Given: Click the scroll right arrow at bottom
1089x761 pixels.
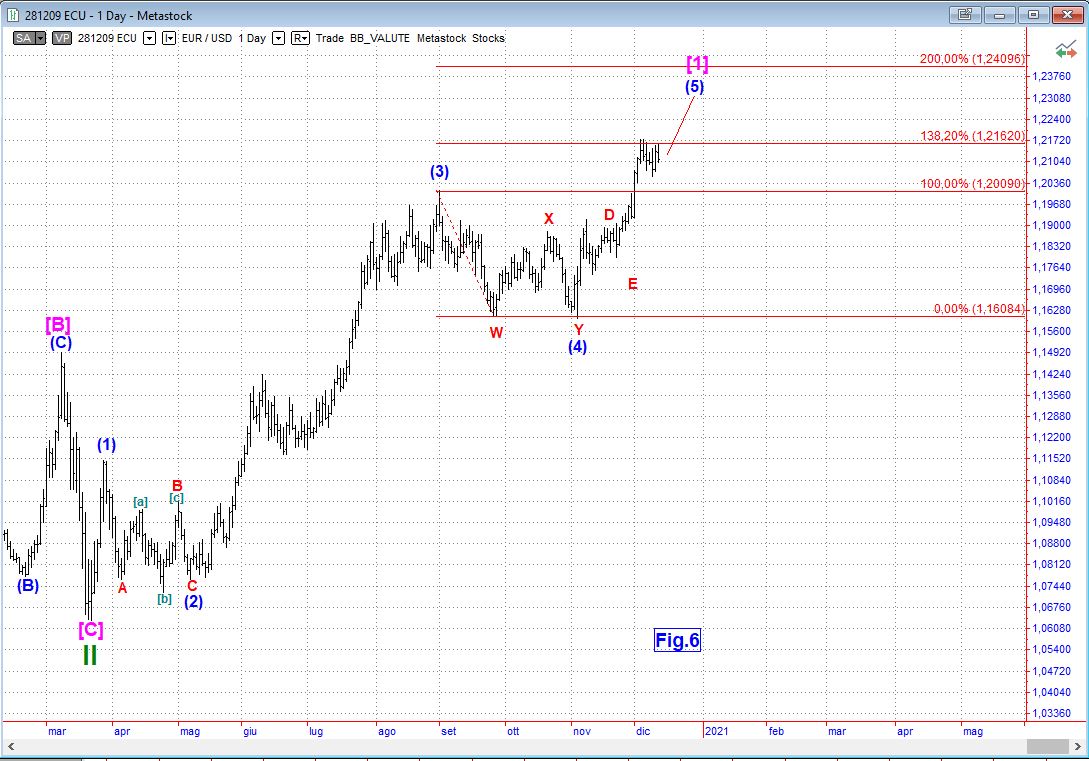Looking at the screenshot, I should [x=1078, y=747].
